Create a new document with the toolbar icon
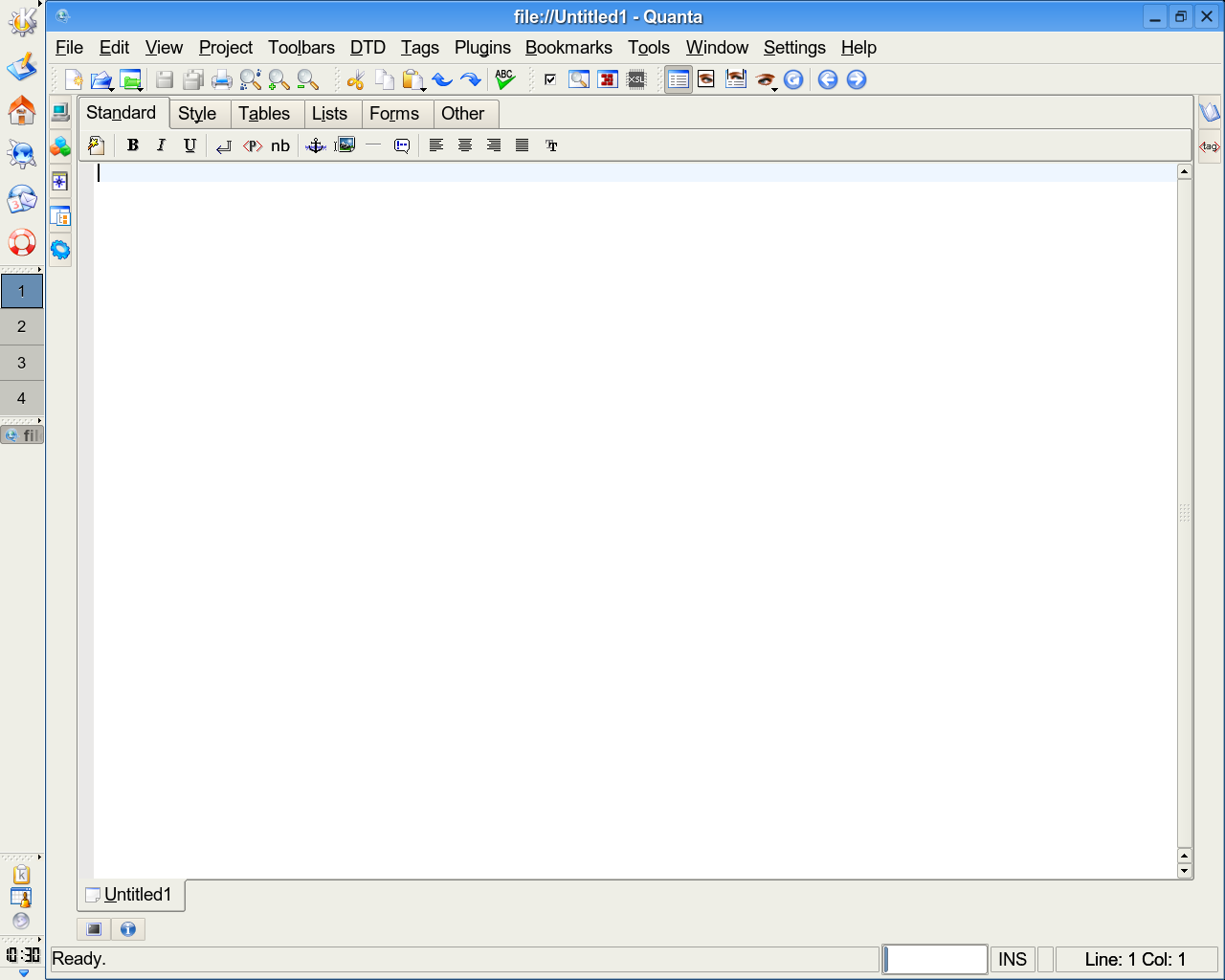Image resolution: width=1225 pixels, height=980 pixels. pos(74,79)
